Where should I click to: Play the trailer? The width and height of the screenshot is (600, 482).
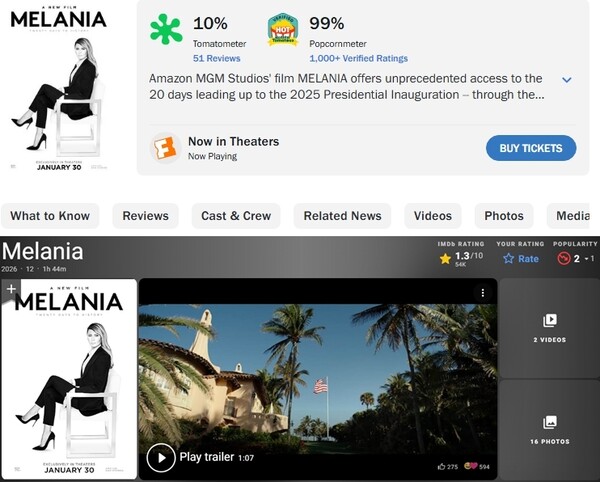[x=161, y=458]
